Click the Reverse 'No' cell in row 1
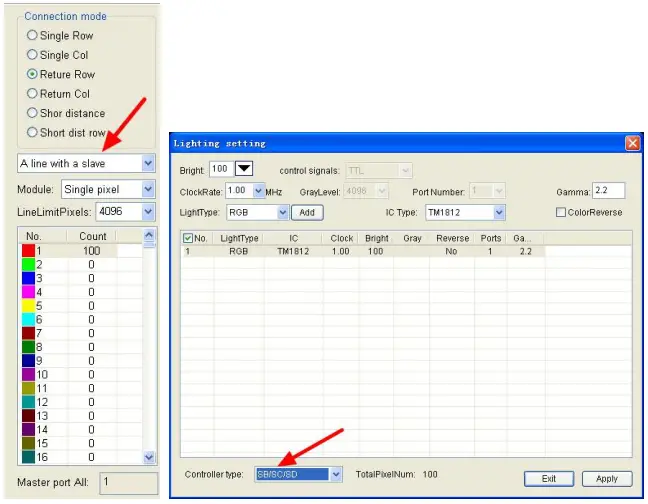The image size is (648, 504). pos(451,251)
